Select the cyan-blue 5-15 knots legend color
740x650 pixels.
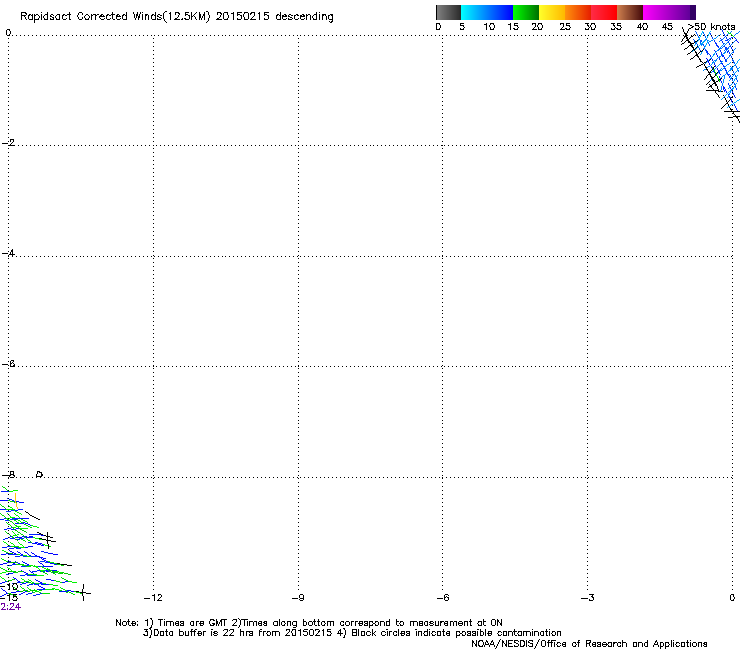487,12
